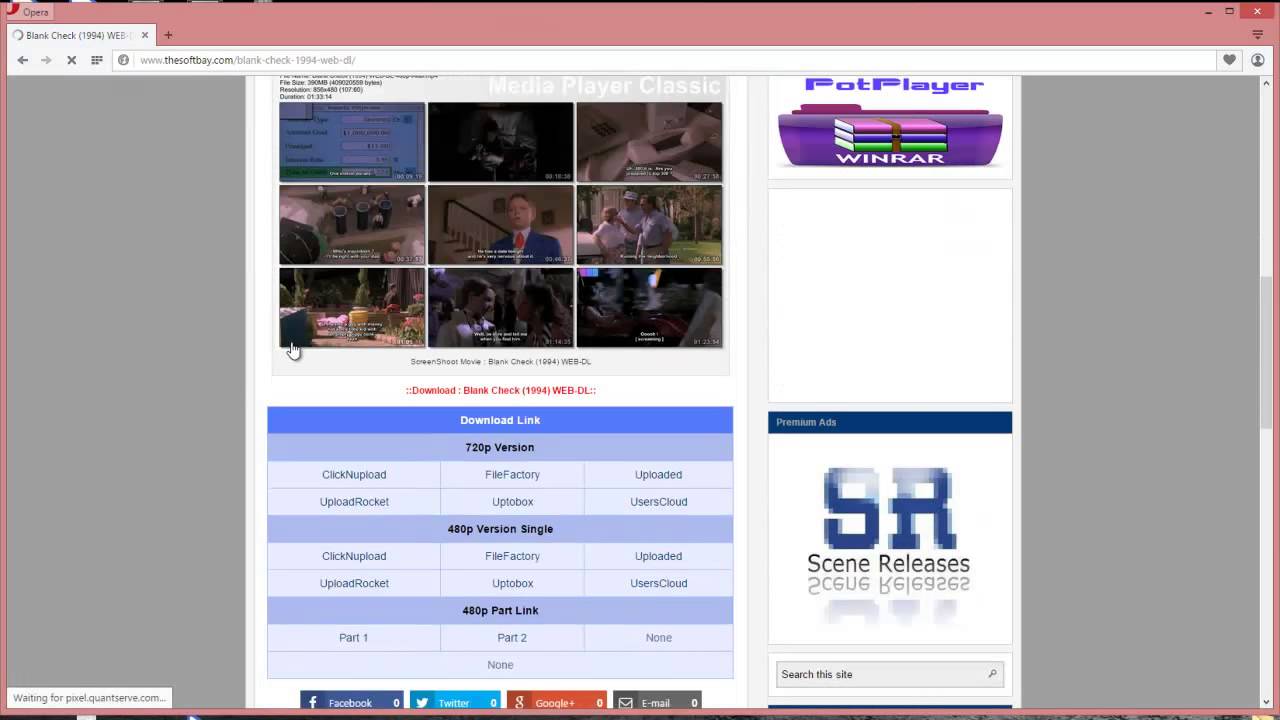This screenshot has height=720, width=1280.
Task: Open 720p UsersCloud link
Action: (658, 502)
